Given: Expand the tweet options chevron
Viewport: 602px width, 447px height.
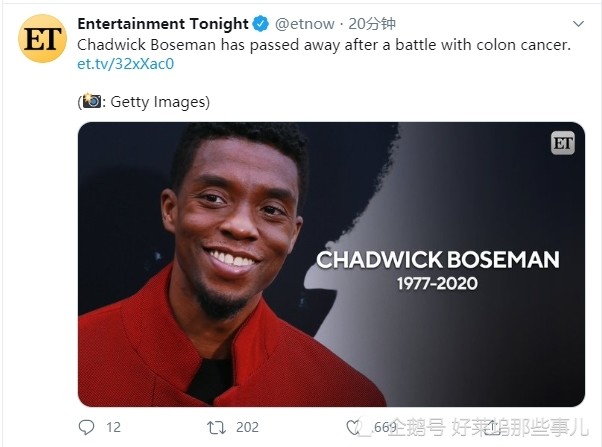Looking at the screenshot, I should 578,24.
